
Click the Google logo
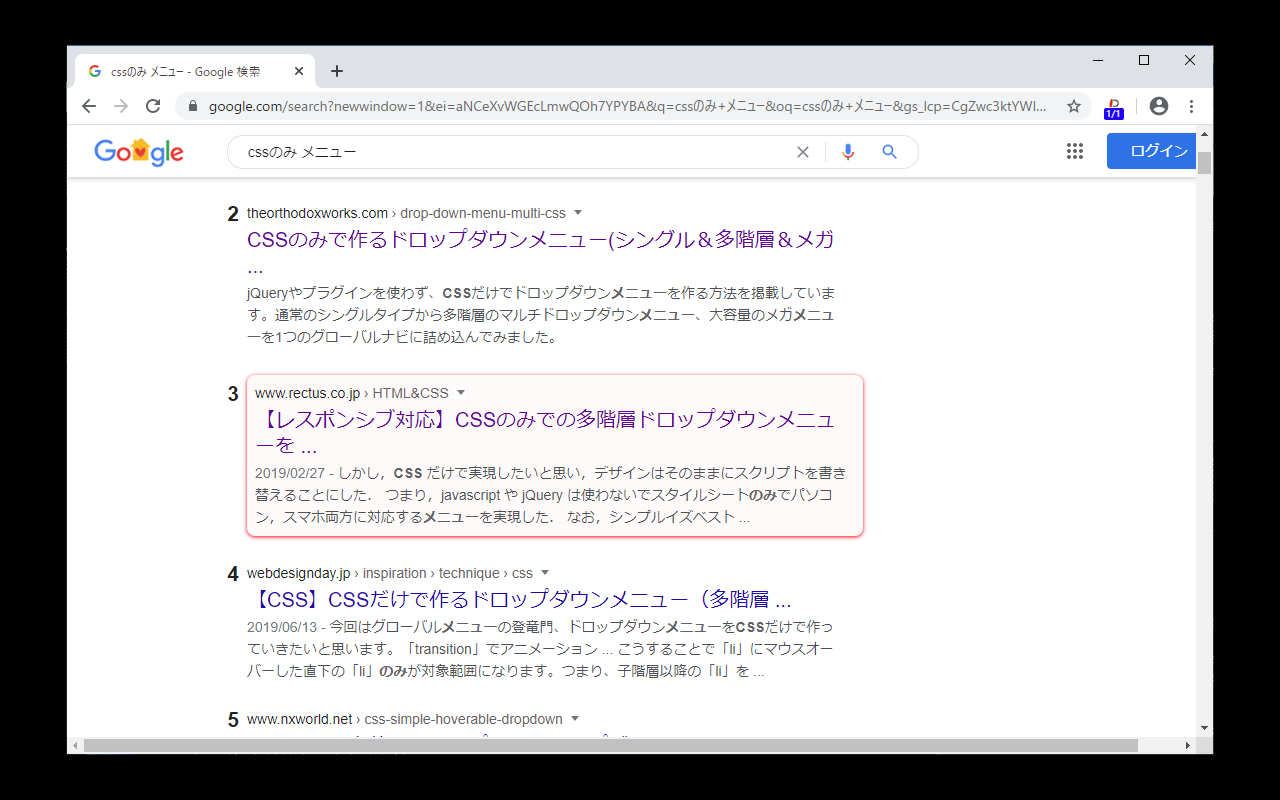click(139, 152)
